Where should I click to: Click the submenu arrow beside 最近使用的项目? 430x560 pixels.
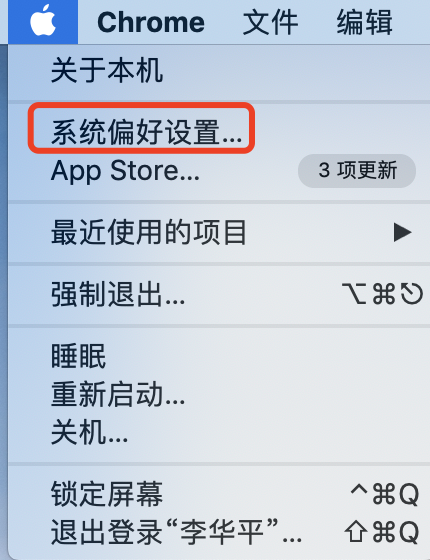tap(402, 232)
